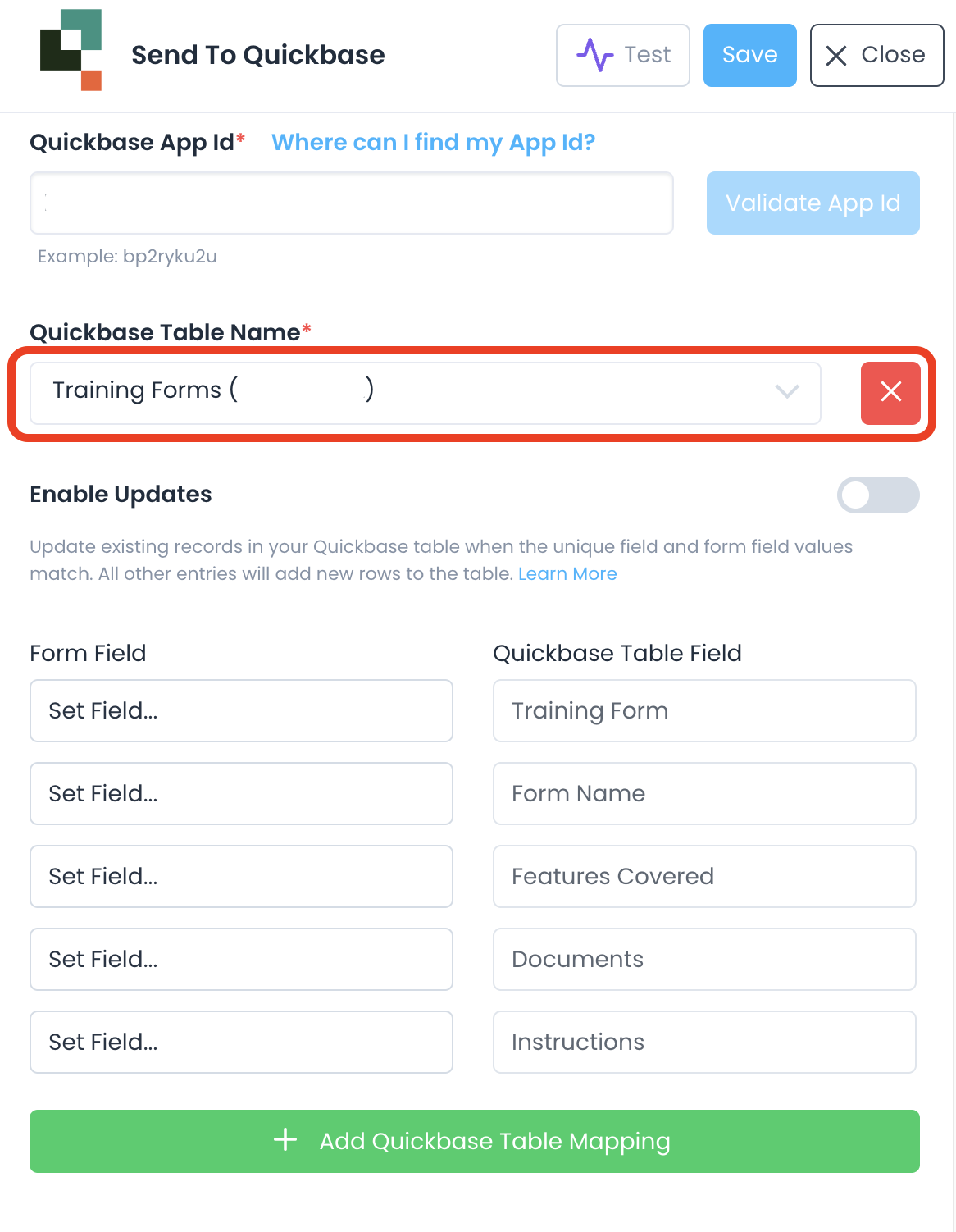The height and width of the screenshot is (1232, 956).
Task: Open 'Where can I find my App Id?' link
Action: 433,143
